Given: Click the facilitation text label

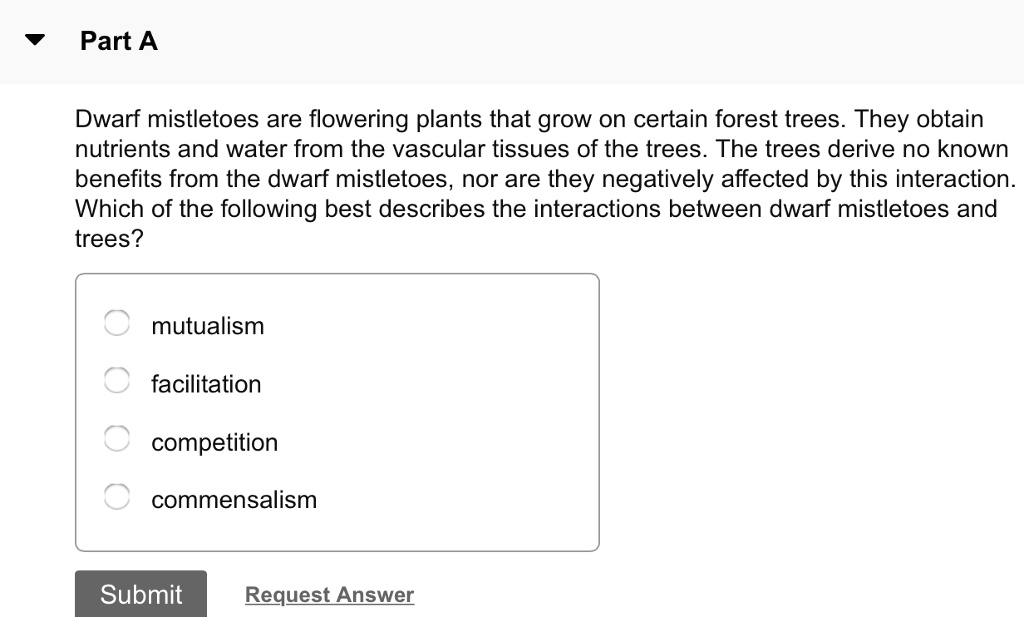Looking at the screenshot, I should click(x=206, y=383).
